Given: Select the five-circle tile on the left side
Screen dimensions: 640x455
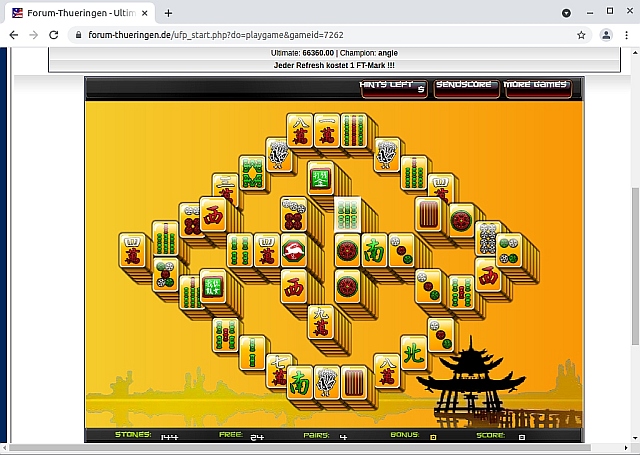Looking at the screenshot, I should pyautogui.click(x=165, y=274).
